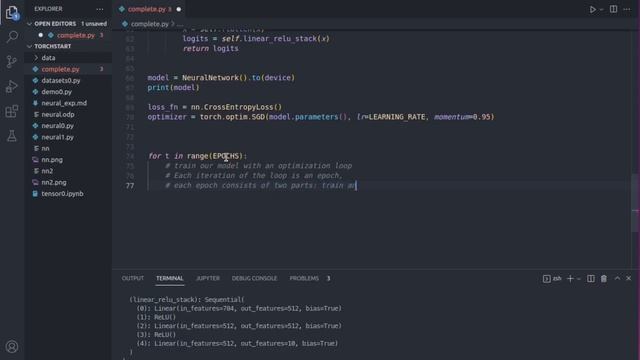Open Explorer's more actions ellipsis

coord(100,9)
